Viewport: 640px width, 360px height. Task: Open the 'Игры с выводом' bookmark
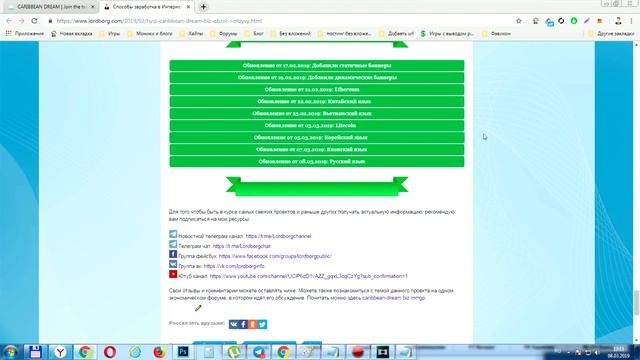pos(447,33)
